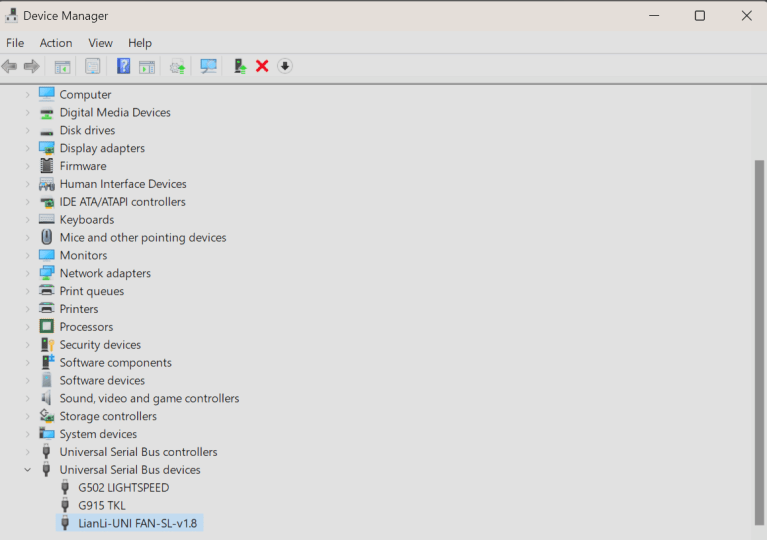Click the Properties toolbar icon

point(93,66)
